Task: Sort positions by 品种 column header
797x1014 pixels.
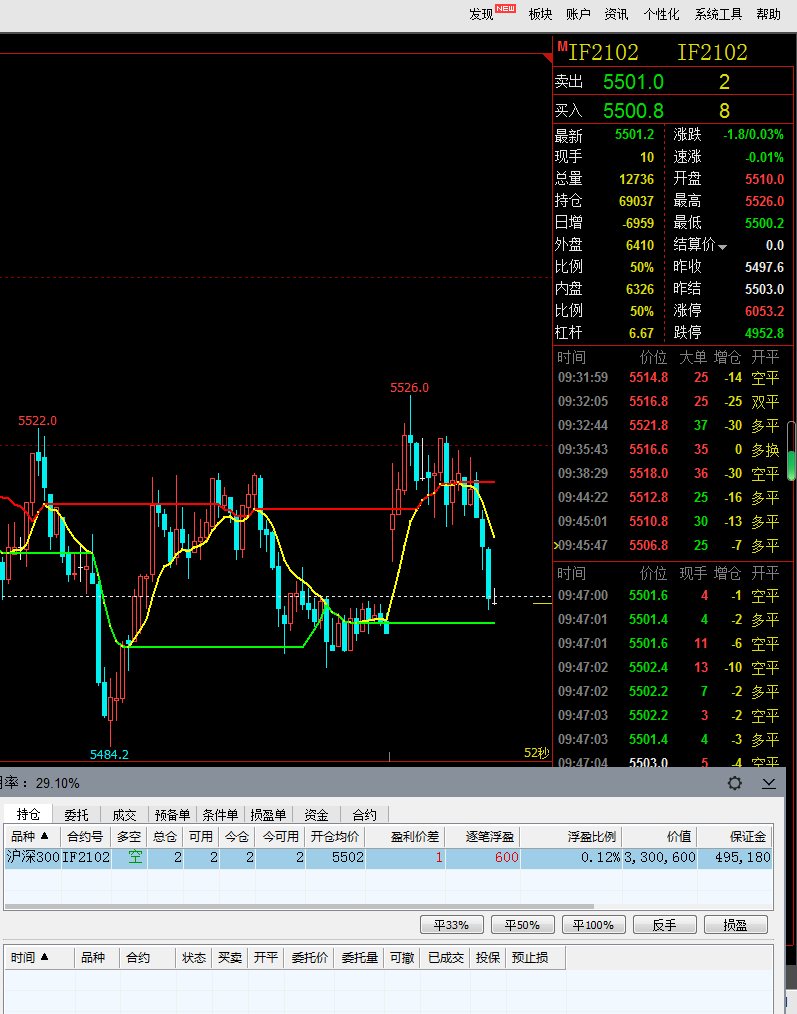Action: tap(33, 836)
